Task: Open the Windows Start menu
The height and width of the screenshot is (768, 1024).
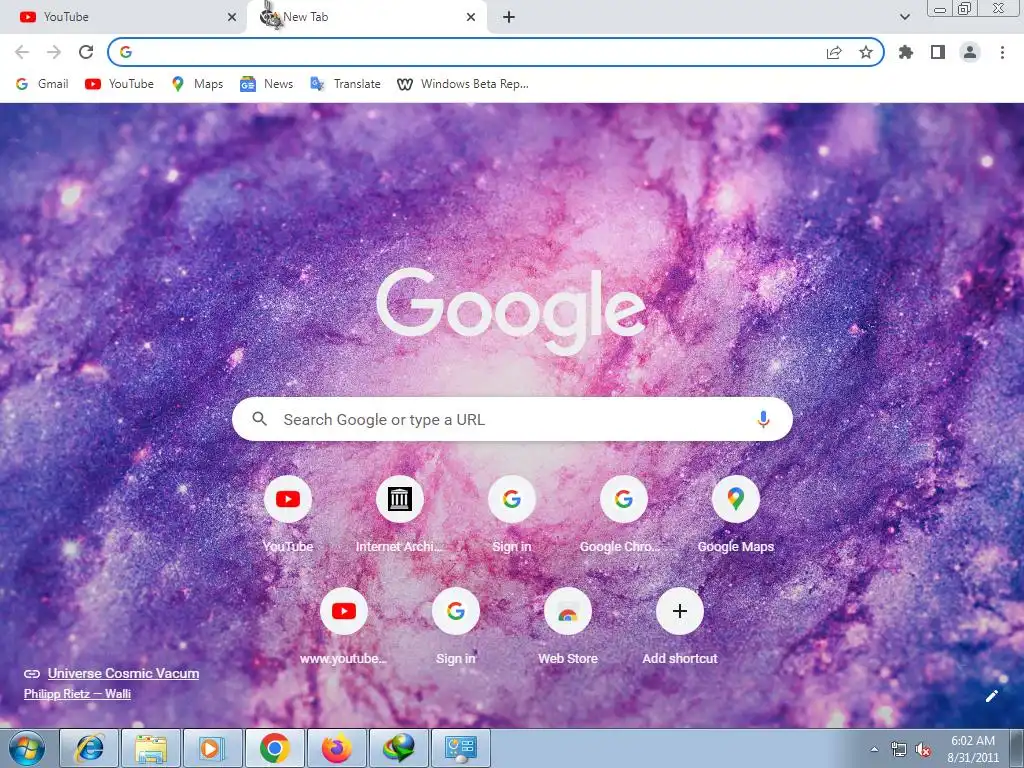Action: tap(26, 748)
